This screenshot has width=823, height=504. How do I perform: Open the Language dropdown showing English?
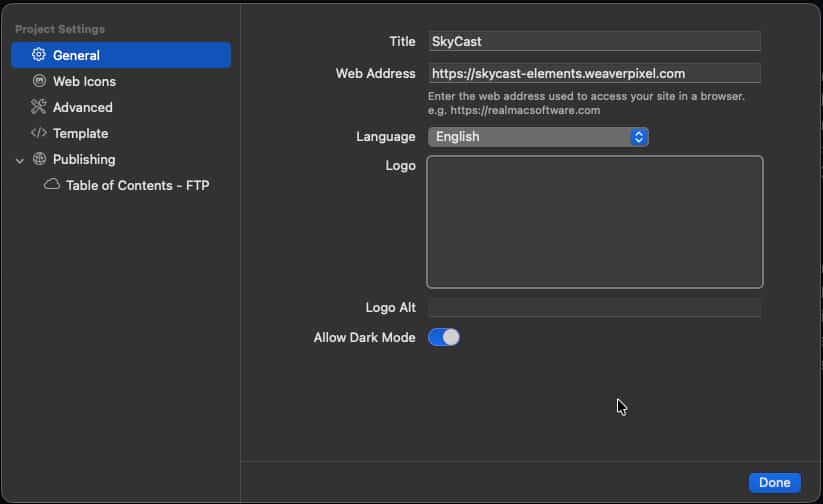click(x=538, y=136)
